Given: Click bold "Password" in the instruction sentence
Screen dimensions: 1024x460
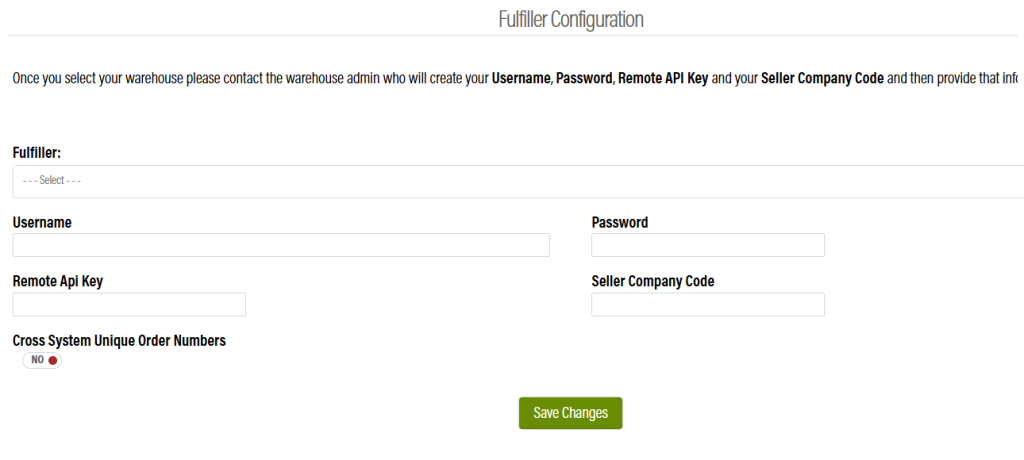Looking at the screenshot, I should pyautogui.click(x=583, y=78).
